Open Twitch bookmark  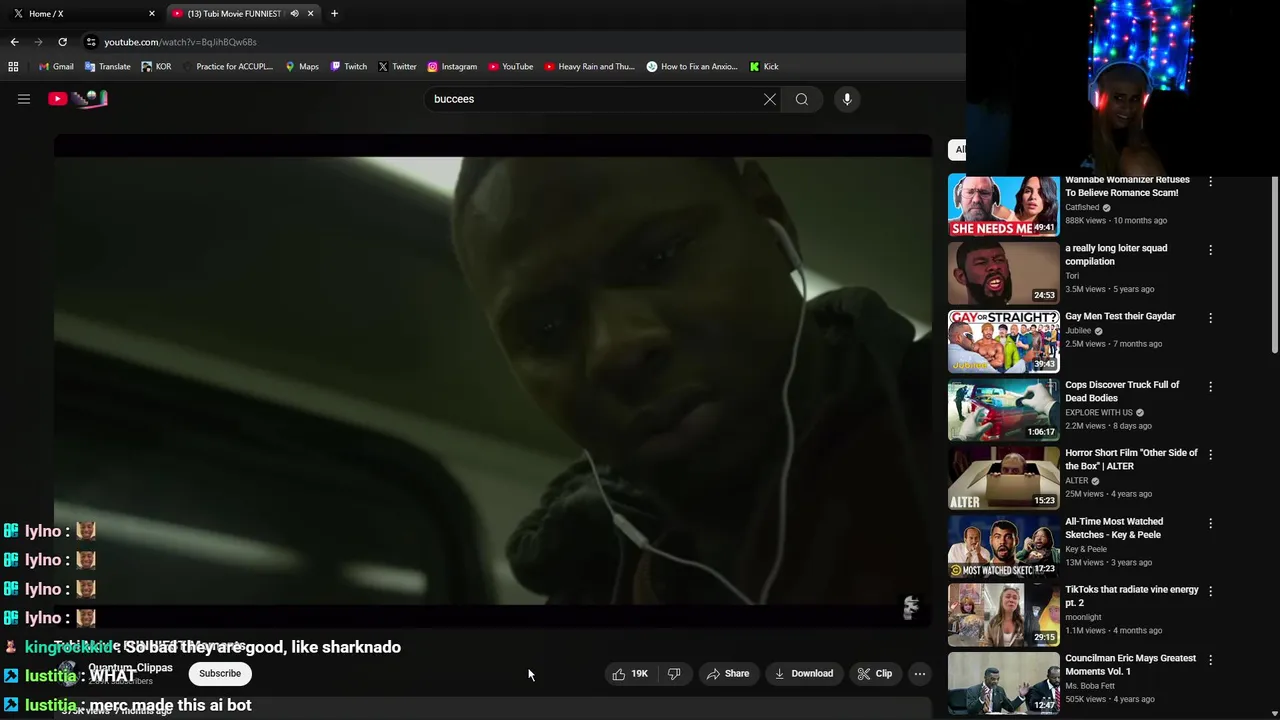click(x=348, y=67)
